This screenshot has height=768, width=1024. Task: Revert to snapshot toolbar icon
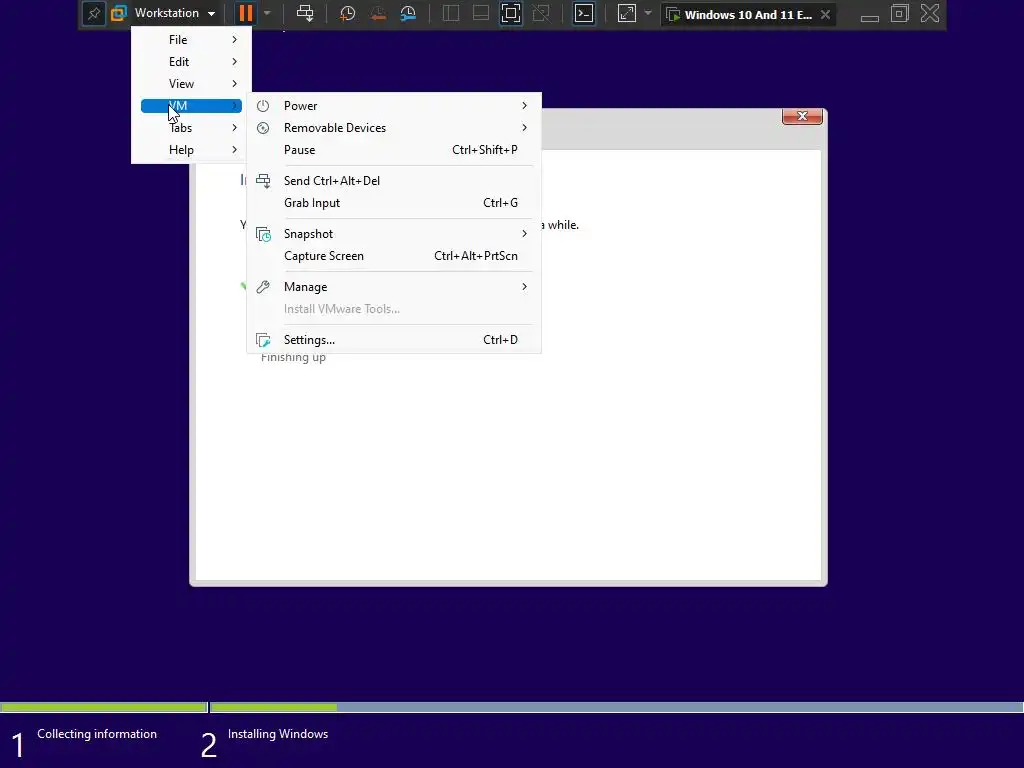(x=377, y=13)
